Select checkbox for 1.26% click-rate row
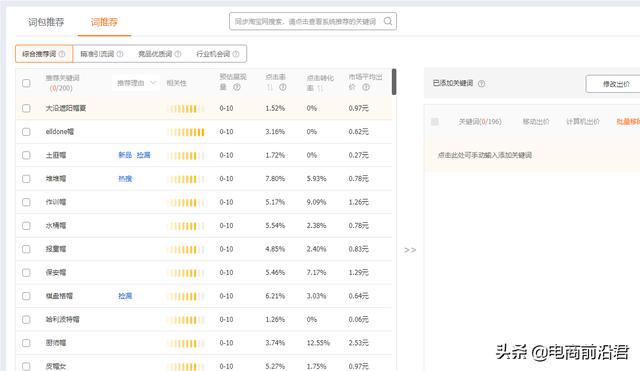 [x=26, y=320]
